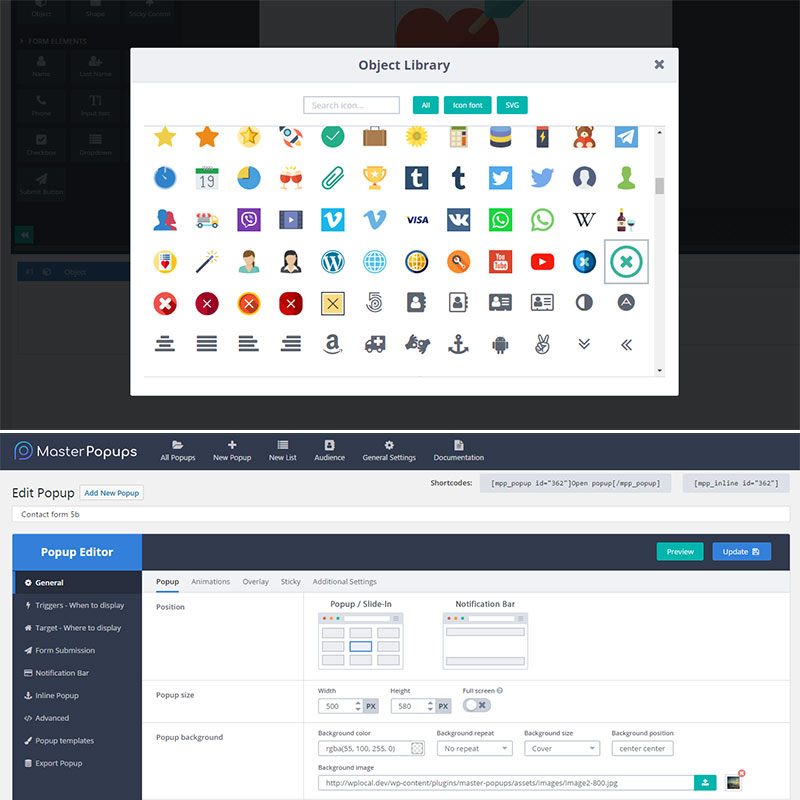Switch to the Overlay tab
The height and width of the screenshot is (800, 800).
(x=256, y=582)
